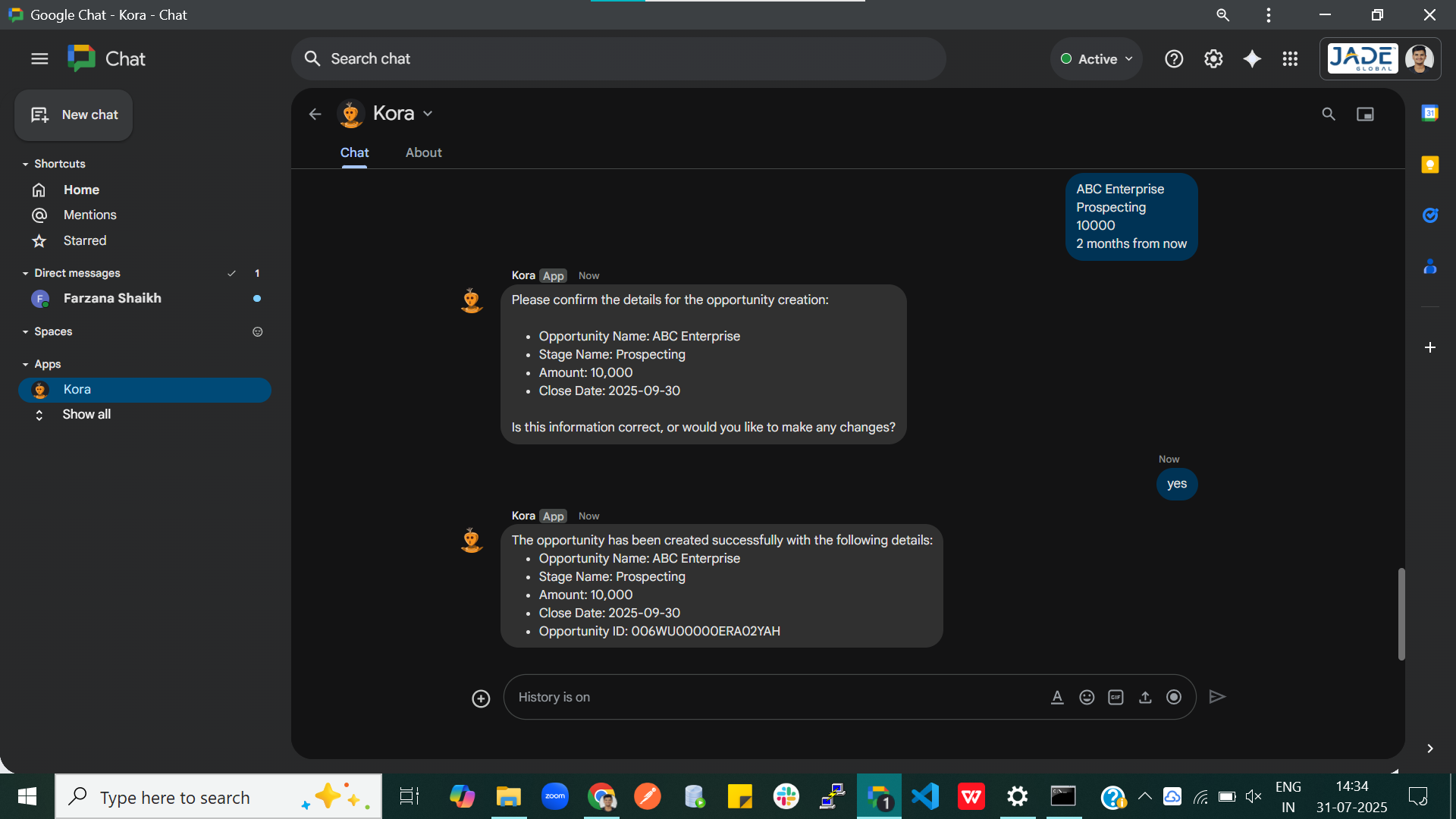Click Show all under Apps
This screenshot has width=1456, height=819.
[86, 414]
